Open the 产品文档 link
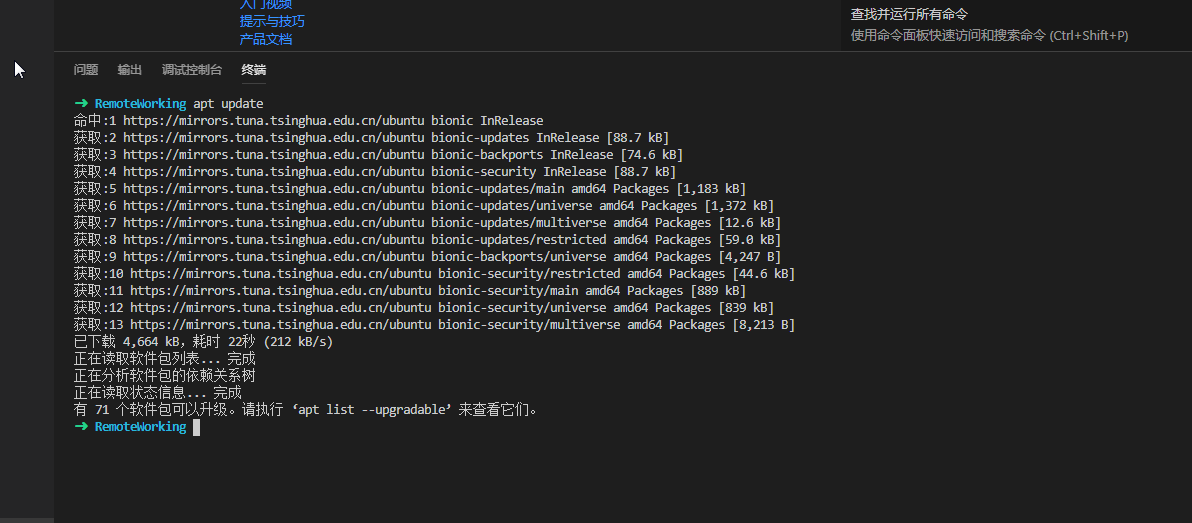This screenshot has height=523, width=1192. tap(266, 40)
